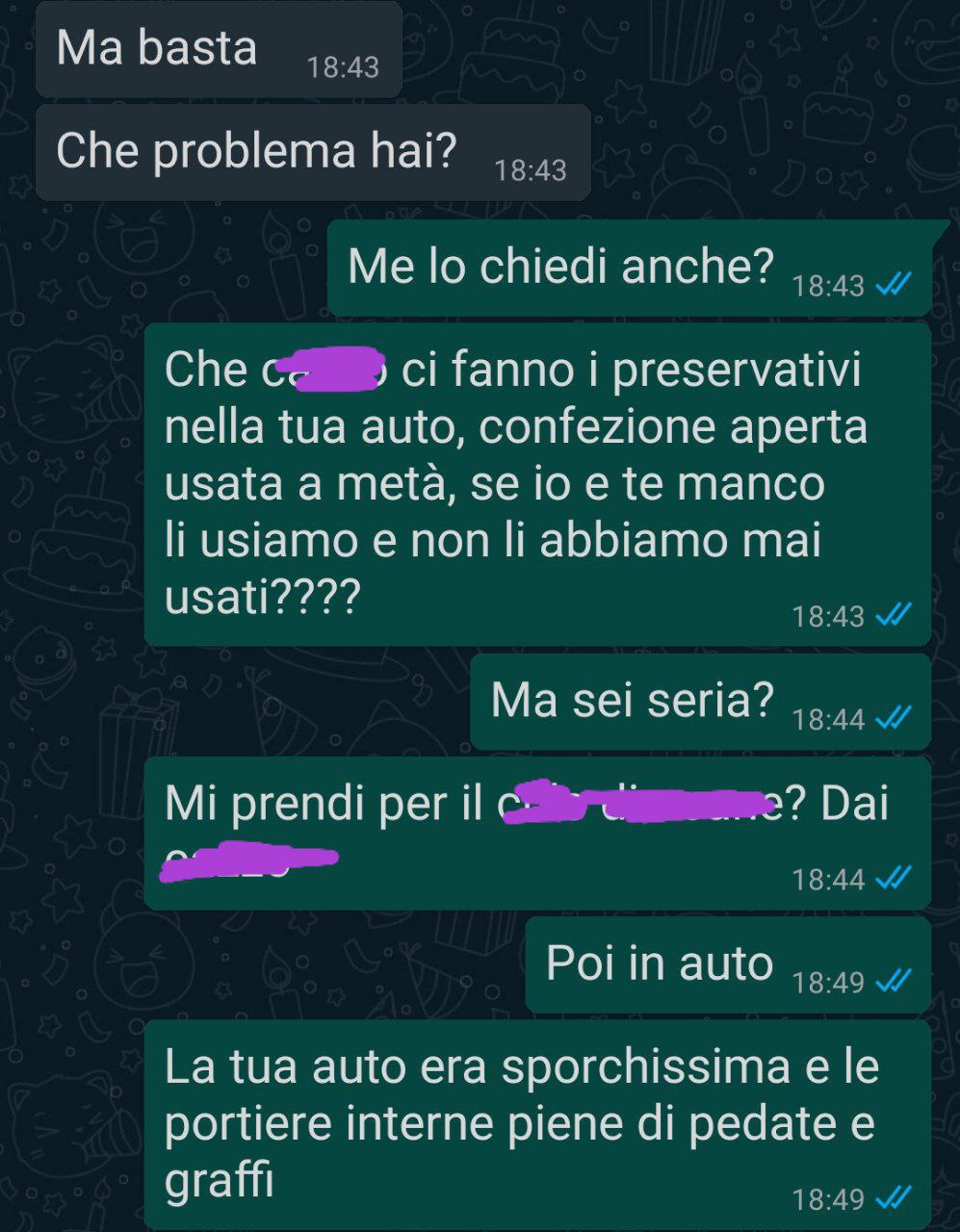Click the 18:43 timestamp on 'Ma basta'
This screenshot has height=1232, width=960.
click(343, 67)
